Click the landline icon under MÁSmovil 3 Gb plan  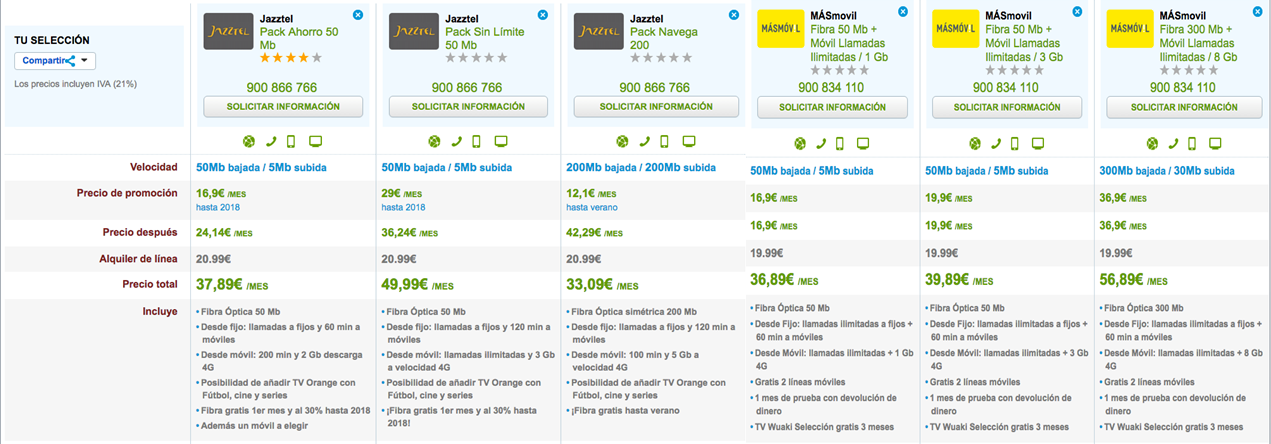(997, 144)
